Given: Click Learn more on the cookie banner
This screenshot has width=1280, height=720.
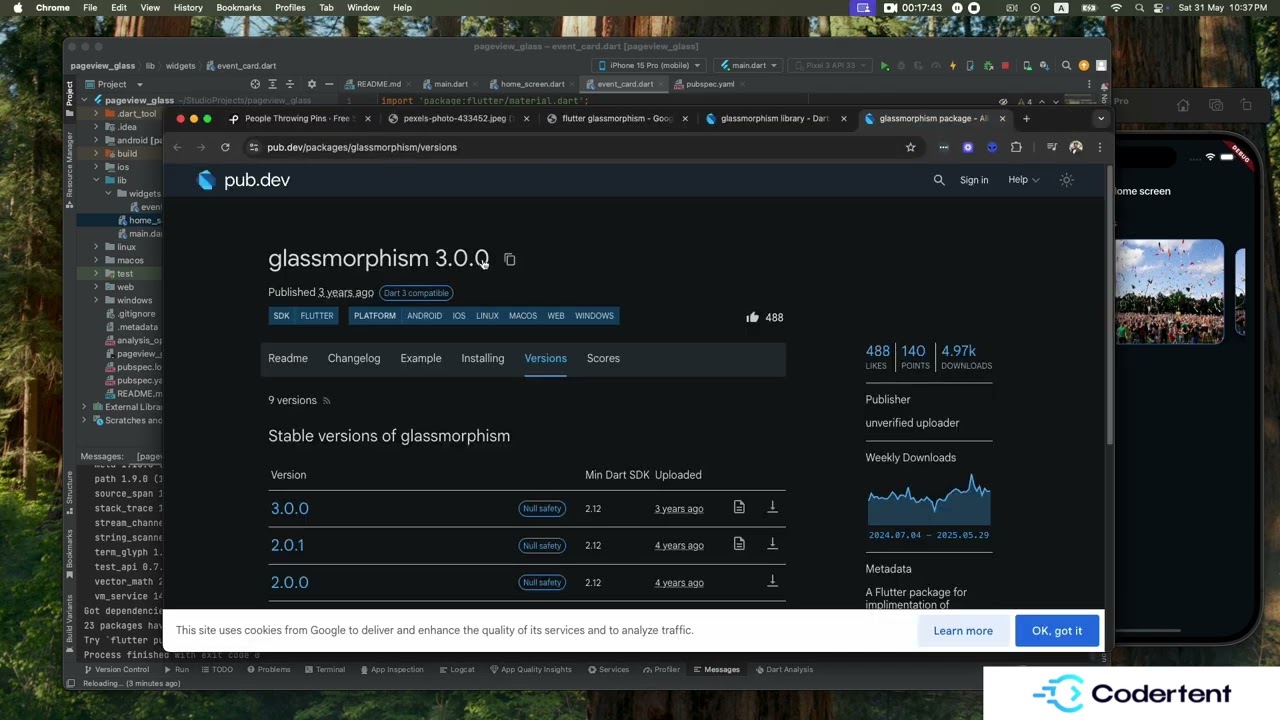Looking at the screenshot, I should pyautogui.click(x=963, y=631).
